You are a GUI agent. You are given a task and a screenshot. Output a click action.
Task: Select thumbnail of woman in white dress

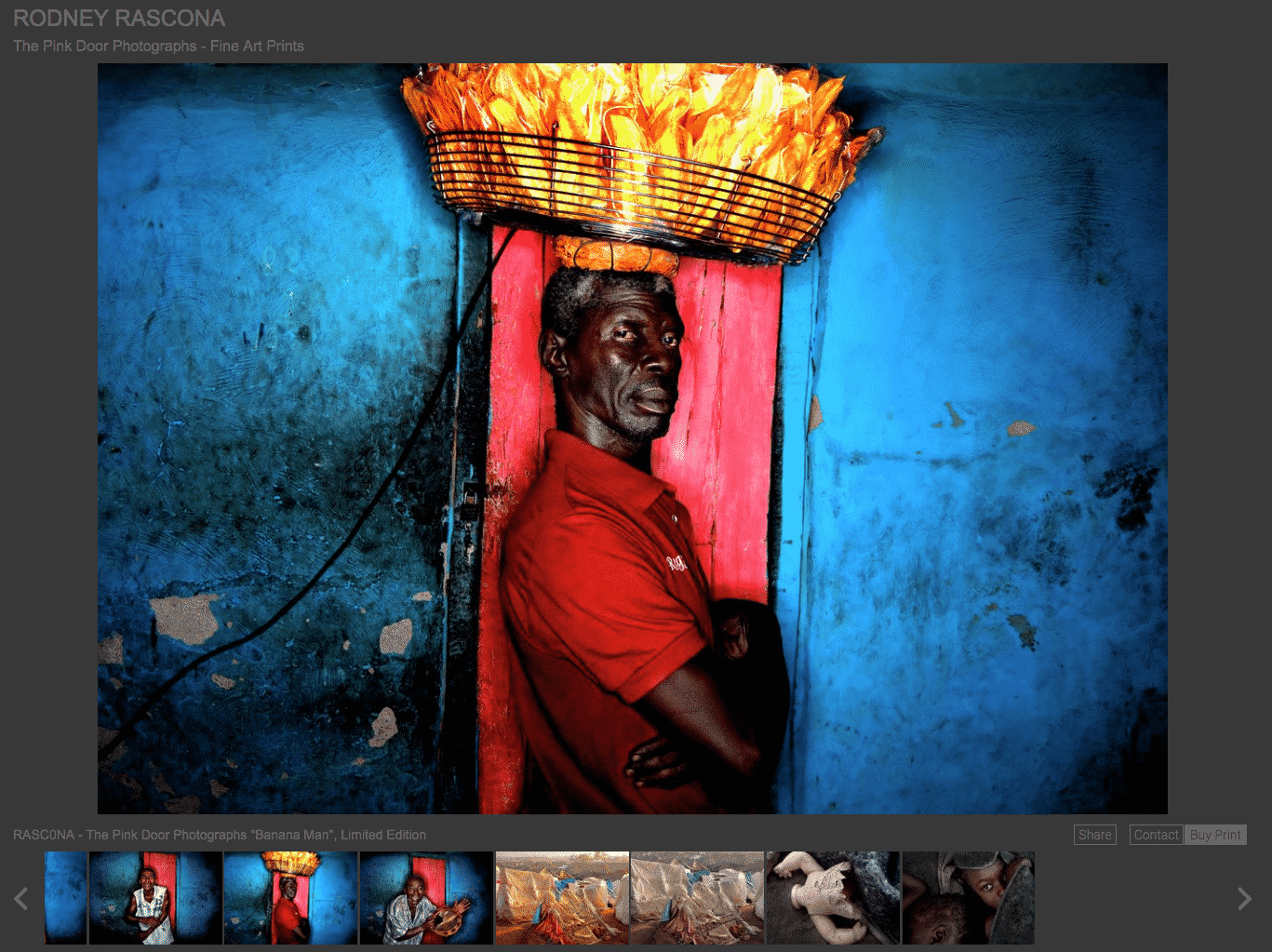pos(155,898)
